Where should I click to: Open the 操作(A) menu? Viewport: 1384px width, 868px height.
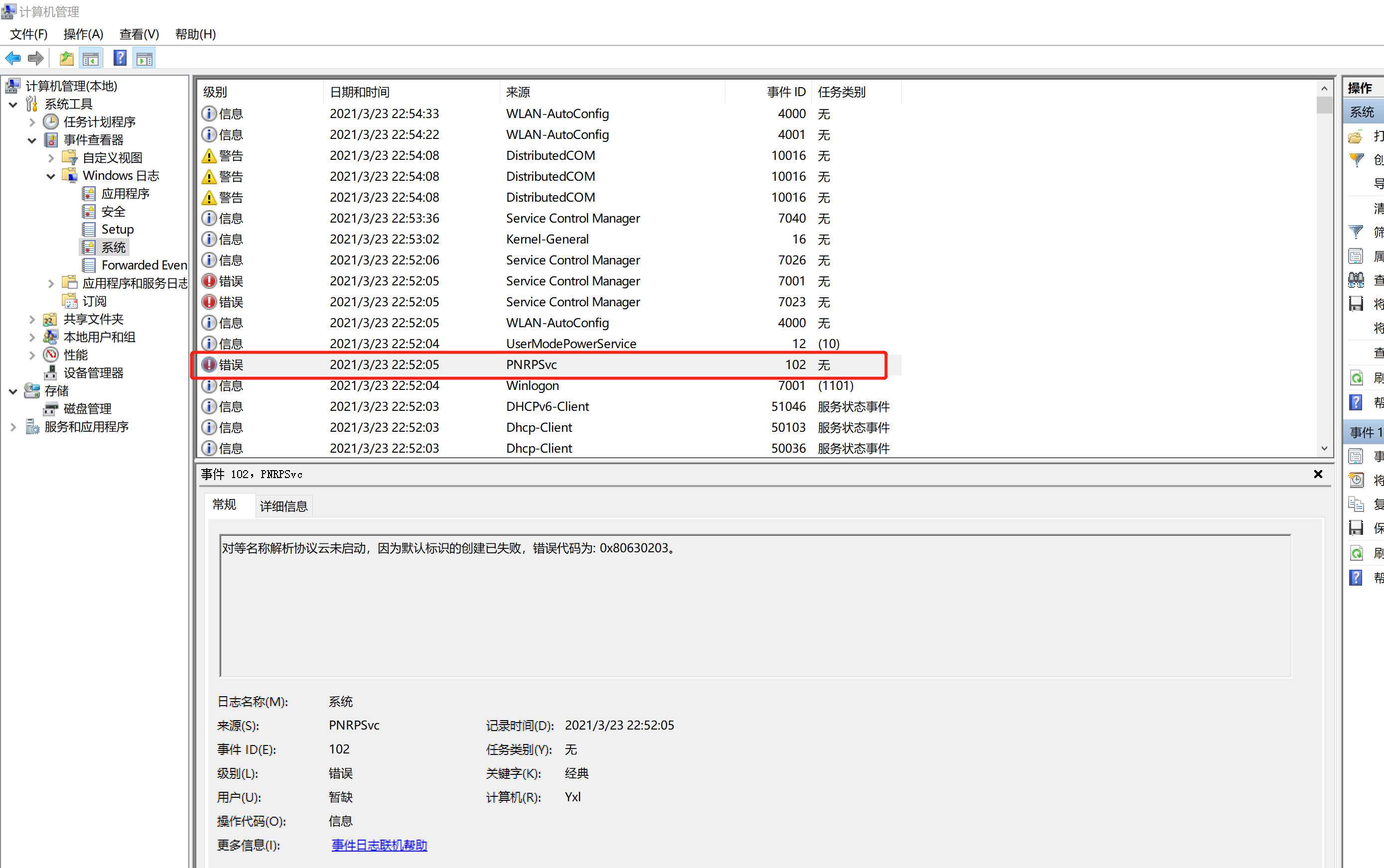point(83,34)
